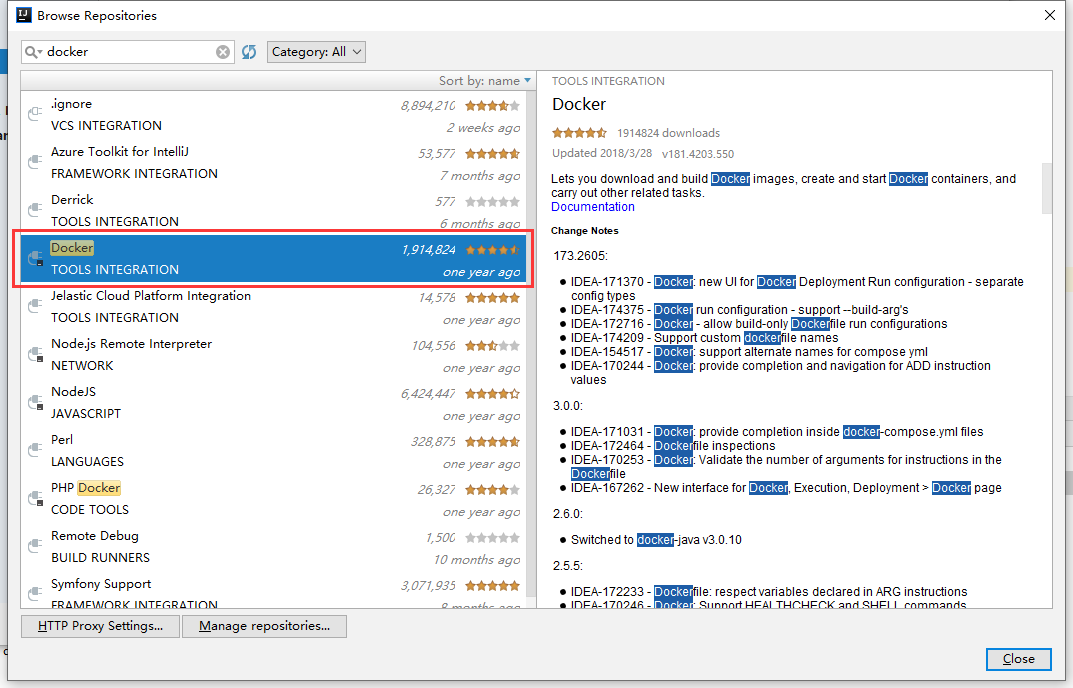Select the .ignore plugin
Viewport: 1073px width, 688px height.
click(x=274, y=114)
